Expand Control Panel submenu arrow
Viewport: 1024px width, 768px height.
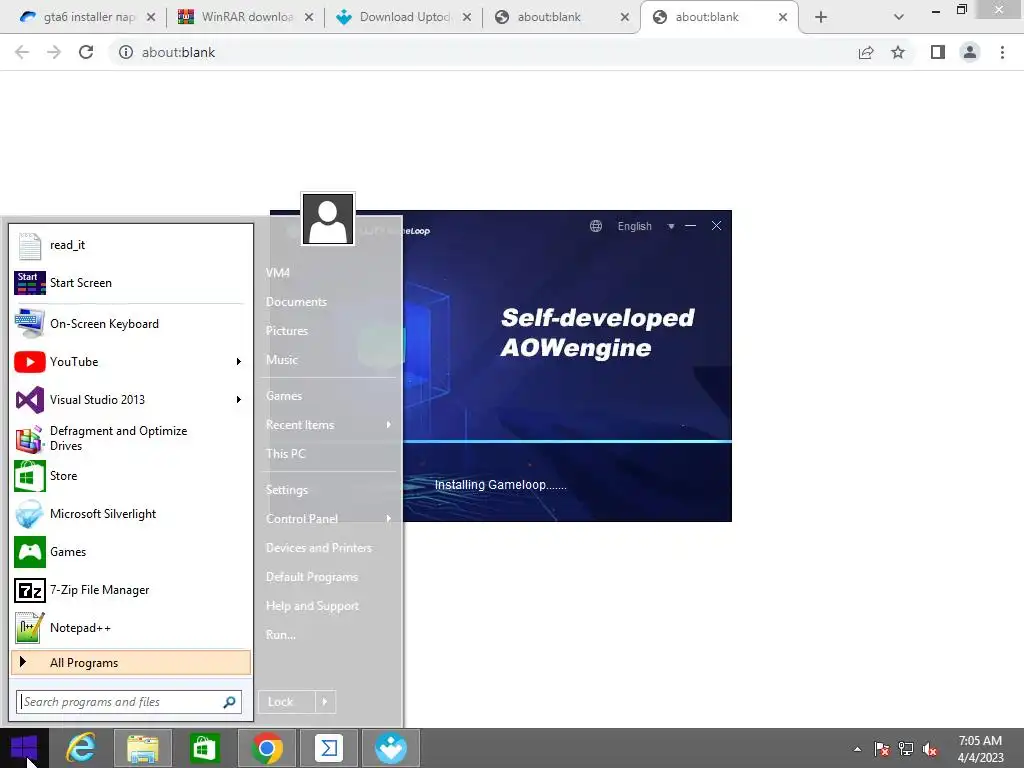(x=389, y=519)
